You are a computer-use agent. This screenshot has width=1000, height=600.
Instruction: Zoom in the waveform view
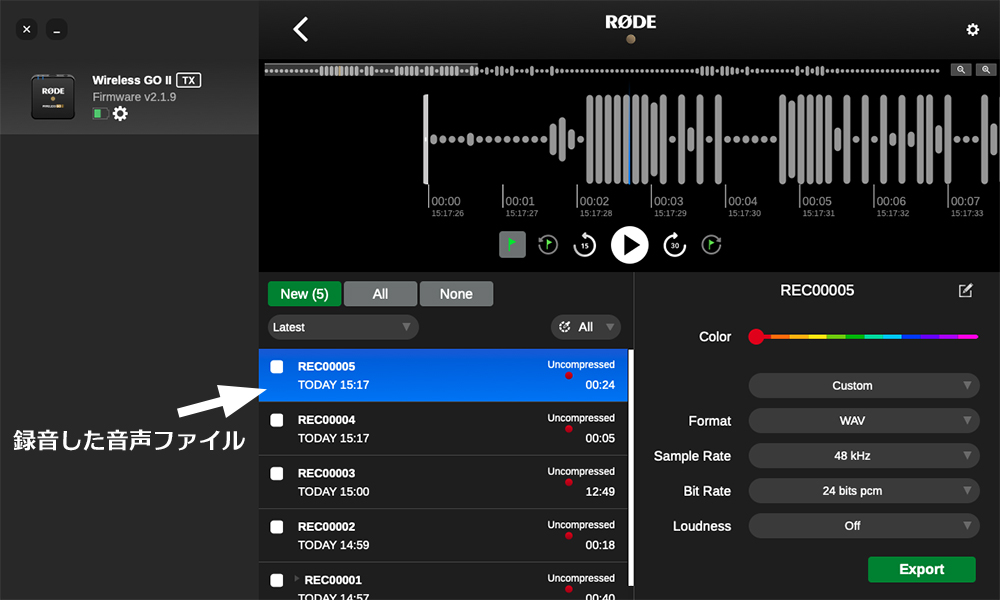click(x=986, y=70)
